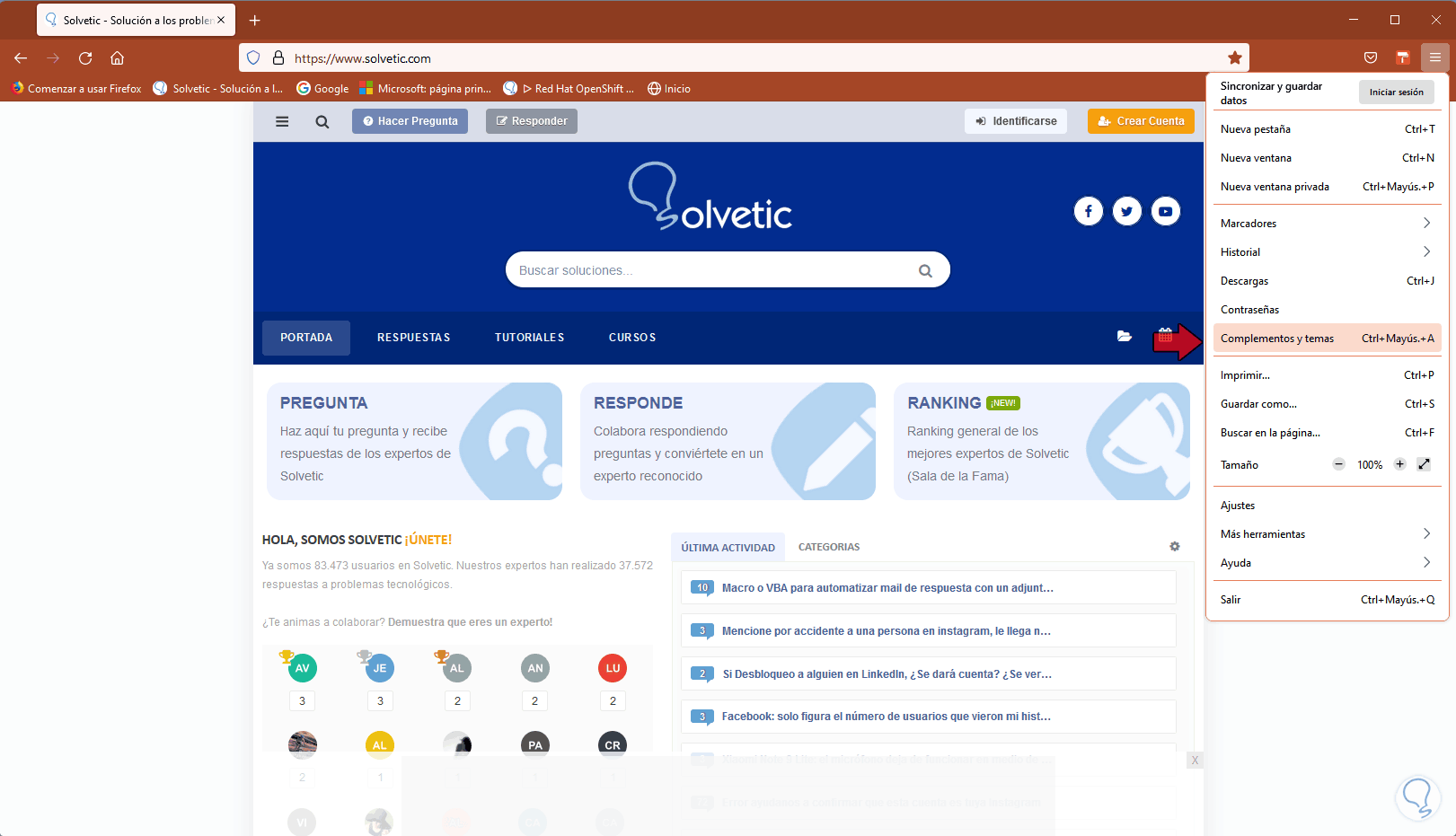Click the Responder button

tap(532, 121)
